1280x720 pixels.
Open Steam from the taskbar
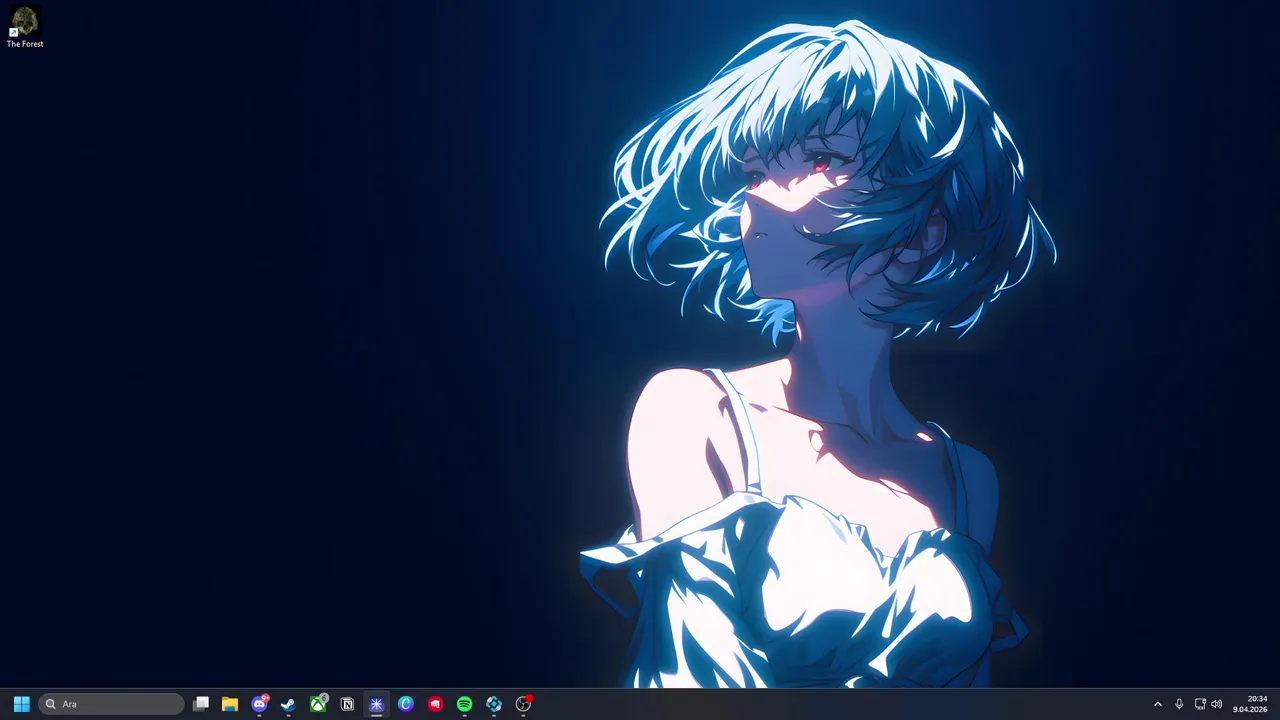288,704
